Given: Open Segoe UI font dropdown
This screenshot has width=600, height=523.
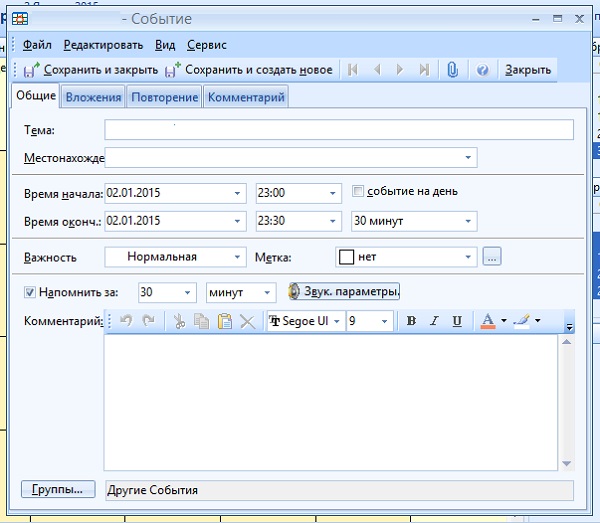Looking at the screenshot, I should pos(337,321).
